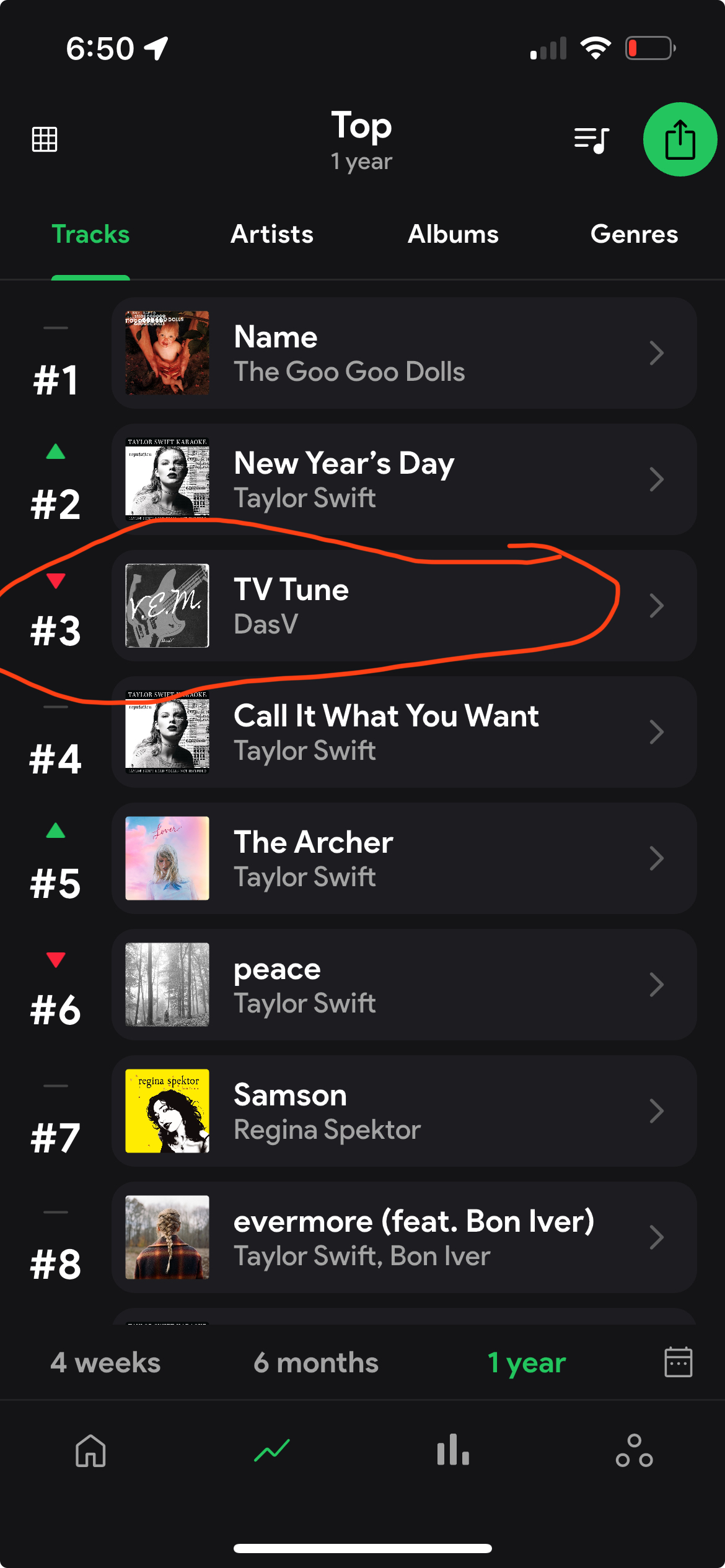Switch to the Artists tab
This screenshot has width=725, height=1568.
(272, 234)
